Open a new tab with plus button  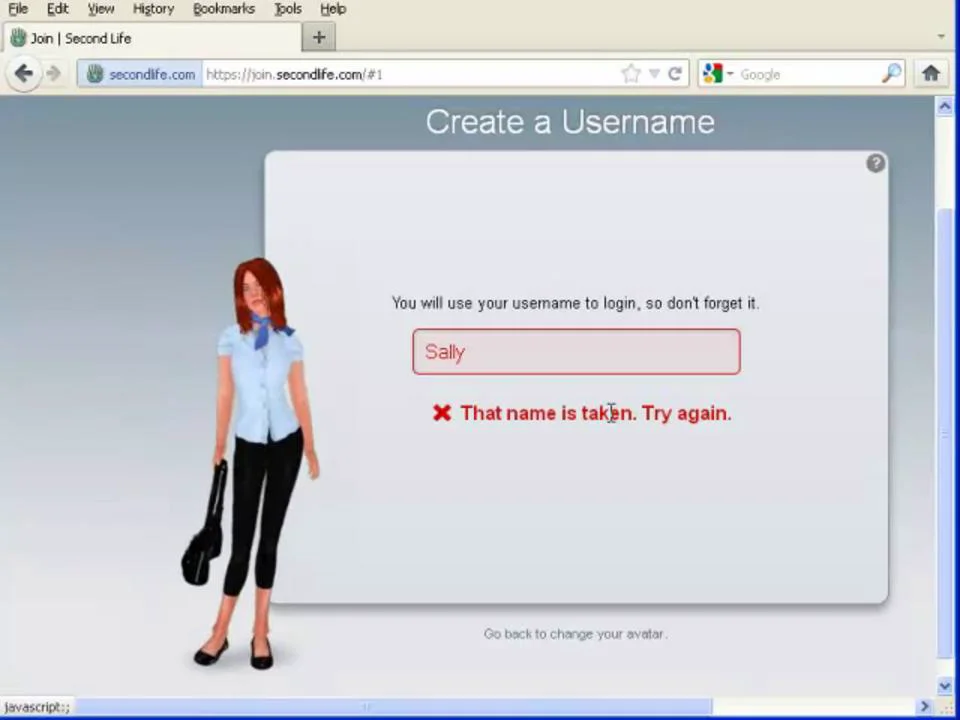point(318,37)
